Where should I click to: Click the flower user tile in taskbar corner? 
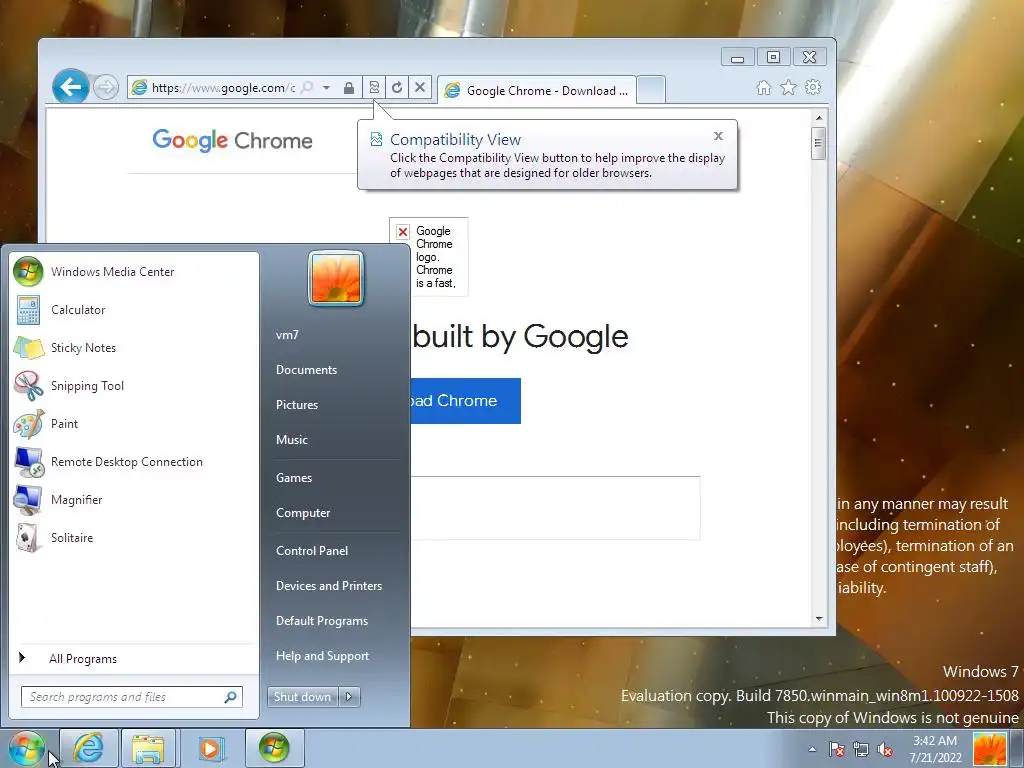pos(990,749)
